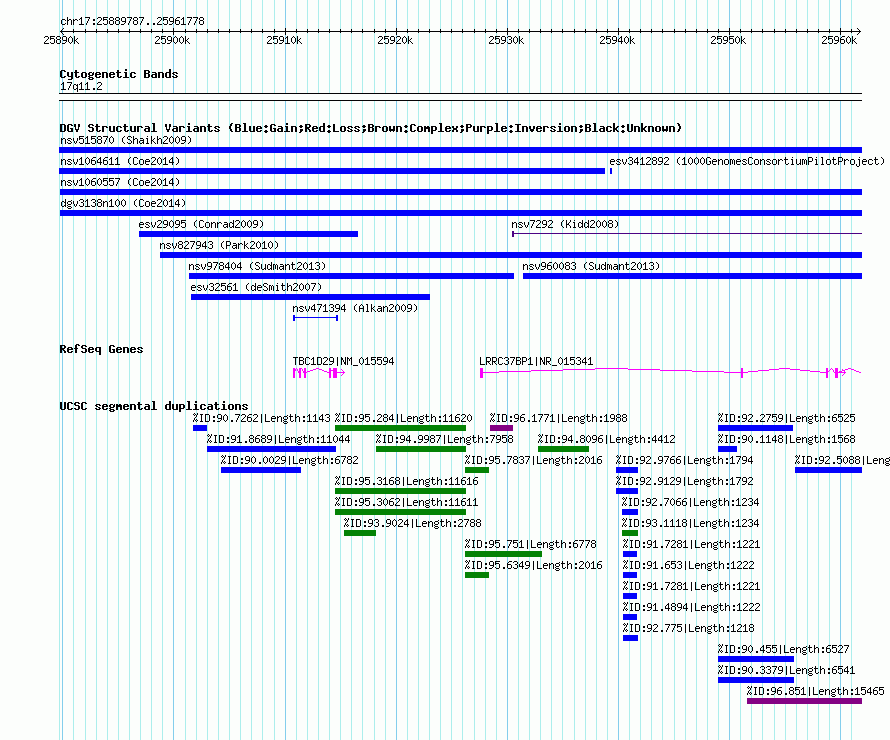Click the 25900k ruler tick label
Viewport: 890px width, 740px height.
pyautogui.click(x=172, y=40)
